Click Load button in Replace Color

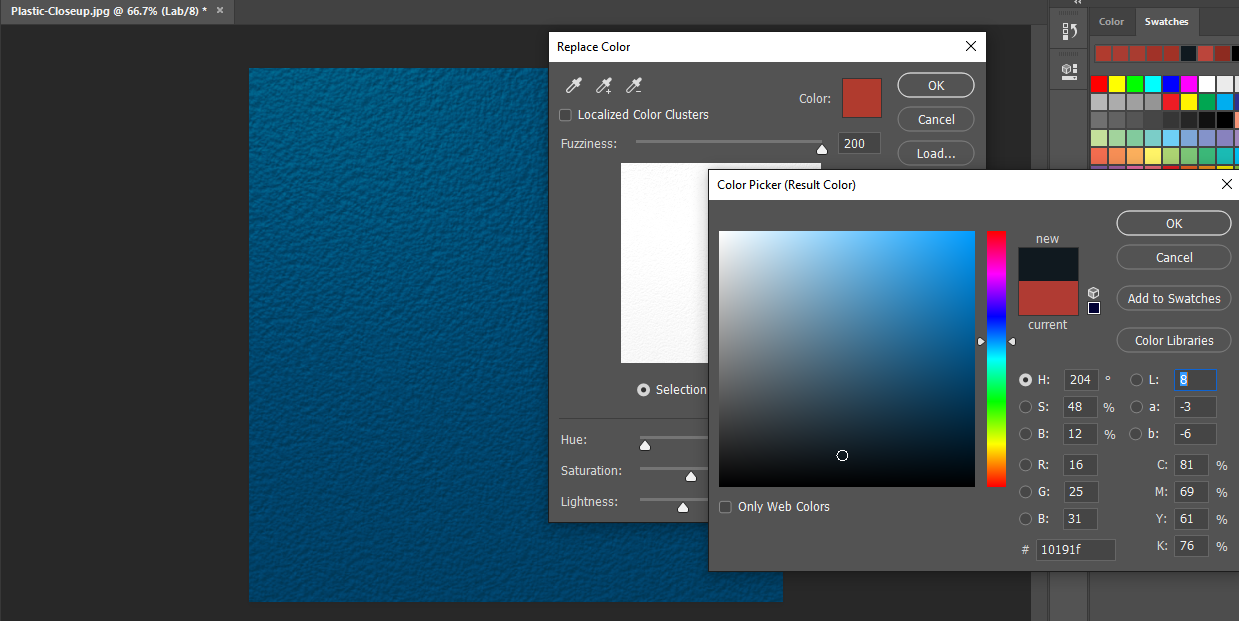tap(936, 153)
